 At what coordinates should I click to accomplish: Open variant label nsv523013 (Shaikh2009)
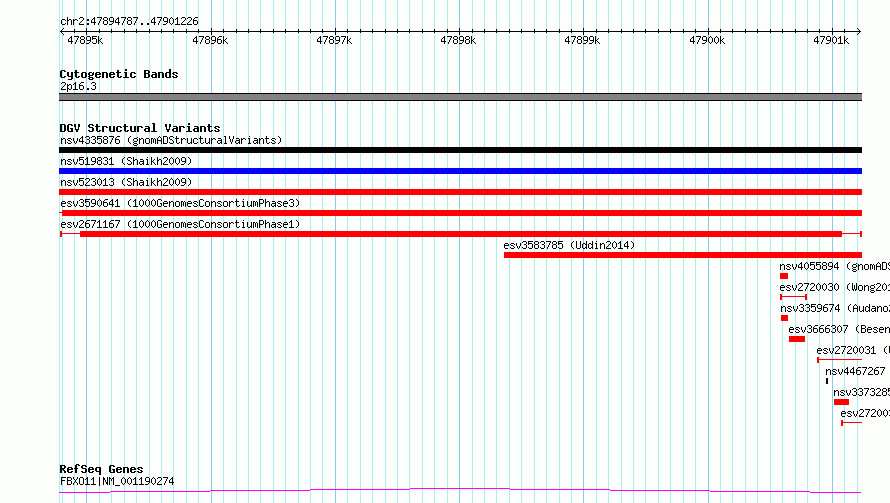pos(126,182)
